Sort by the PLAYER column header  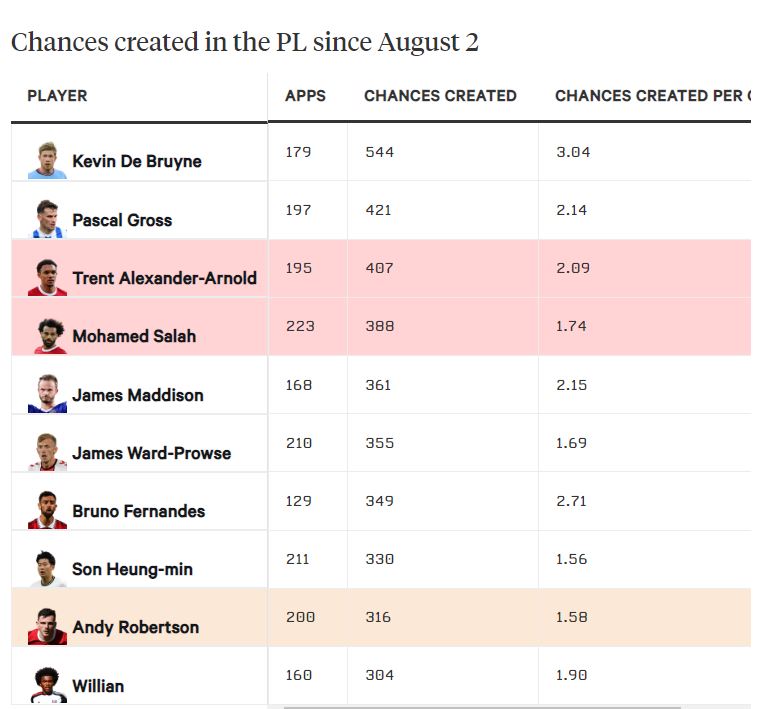click(x=57, y=96)
